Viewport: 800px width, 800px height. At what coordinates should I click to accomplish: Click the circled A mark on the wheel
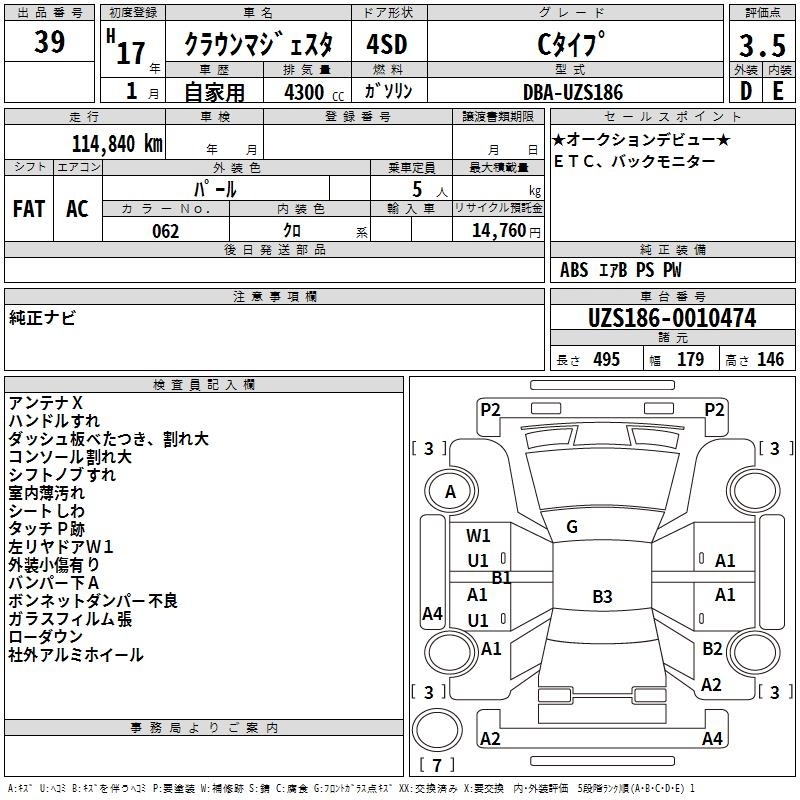(x=450, y=491)
